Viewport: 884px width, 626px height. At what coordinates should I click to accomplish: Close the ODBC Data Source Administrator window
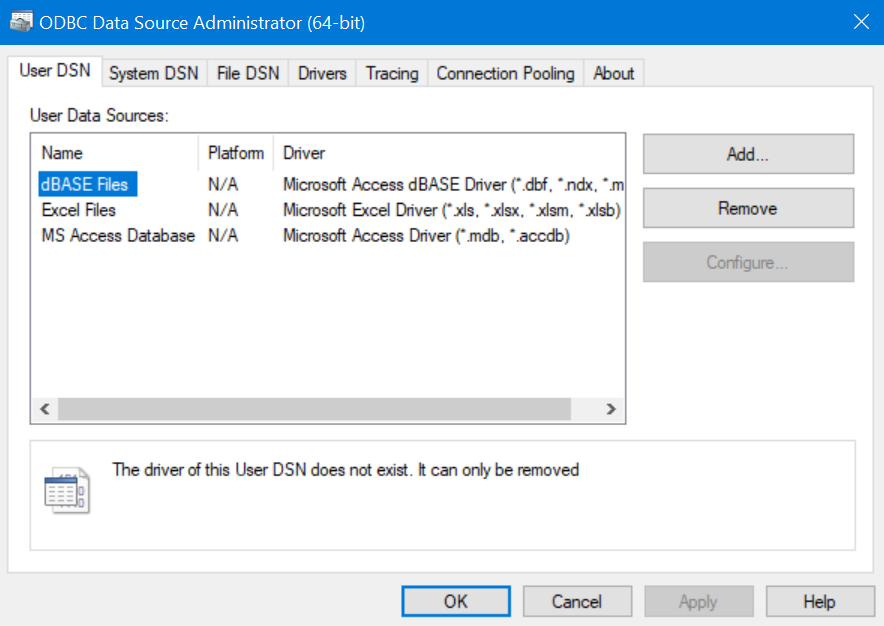point(861,22)
